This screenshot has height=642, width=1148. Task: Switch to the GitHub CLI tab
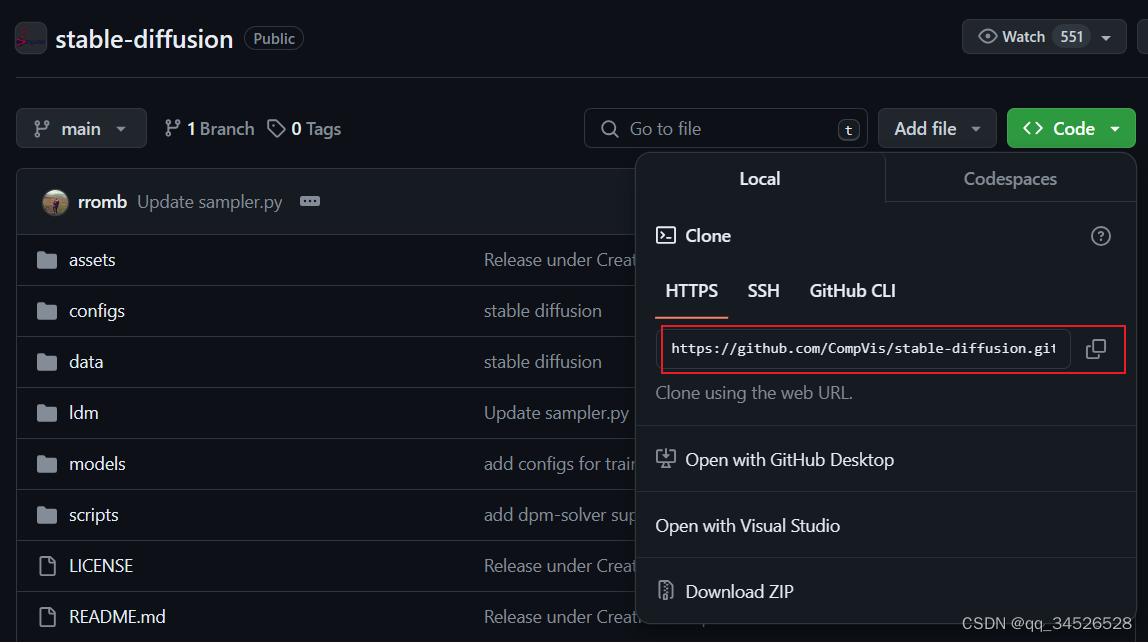[x=852, y=291]
